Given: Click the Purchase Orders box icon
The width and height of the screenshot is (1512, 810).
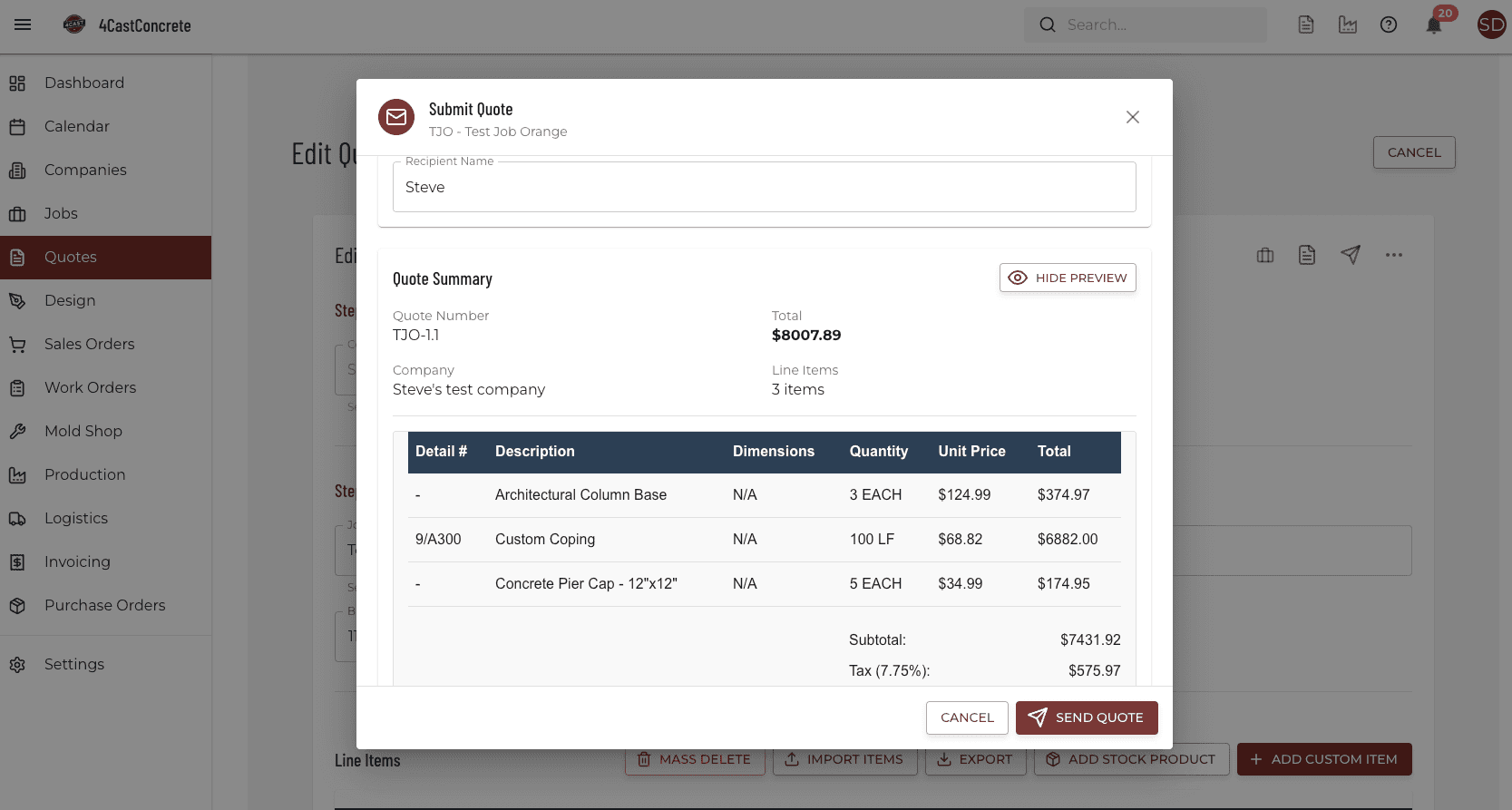Looking at the screenshot, I should pyautogui.click(x=17, y=606).
